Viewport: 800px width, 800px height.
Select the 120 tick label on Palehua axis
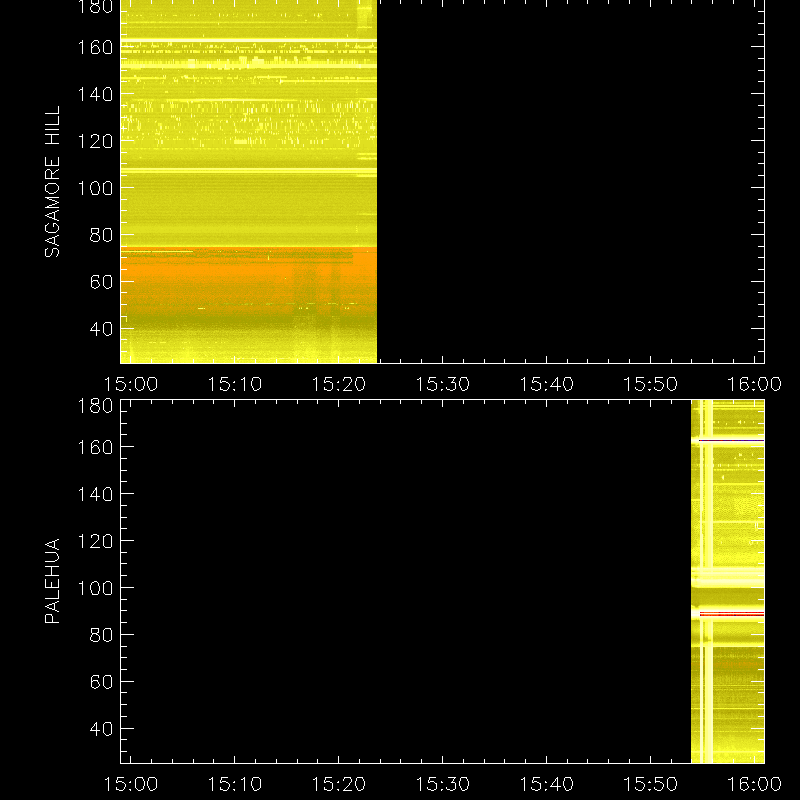pyautogui.click(x=95, y=541)
